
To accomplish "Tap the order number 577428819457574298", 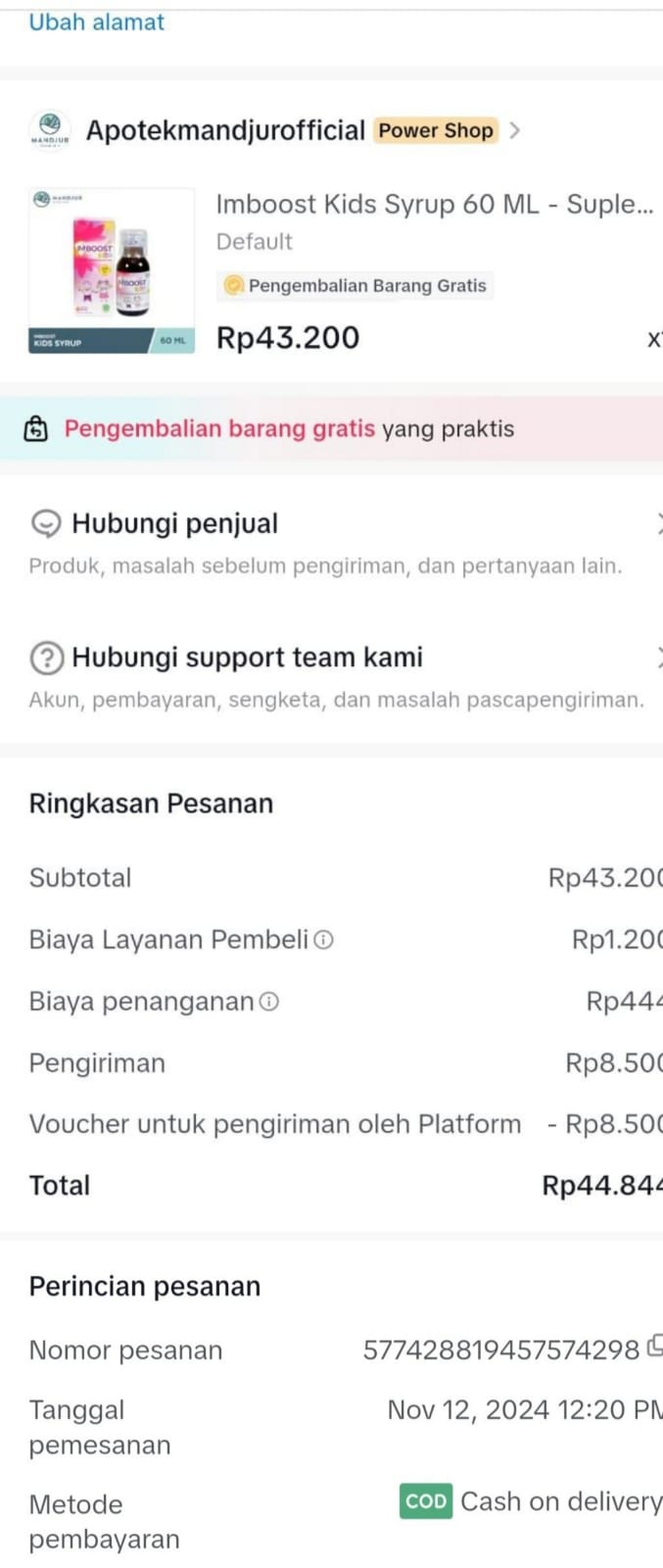I will 500,1350.
